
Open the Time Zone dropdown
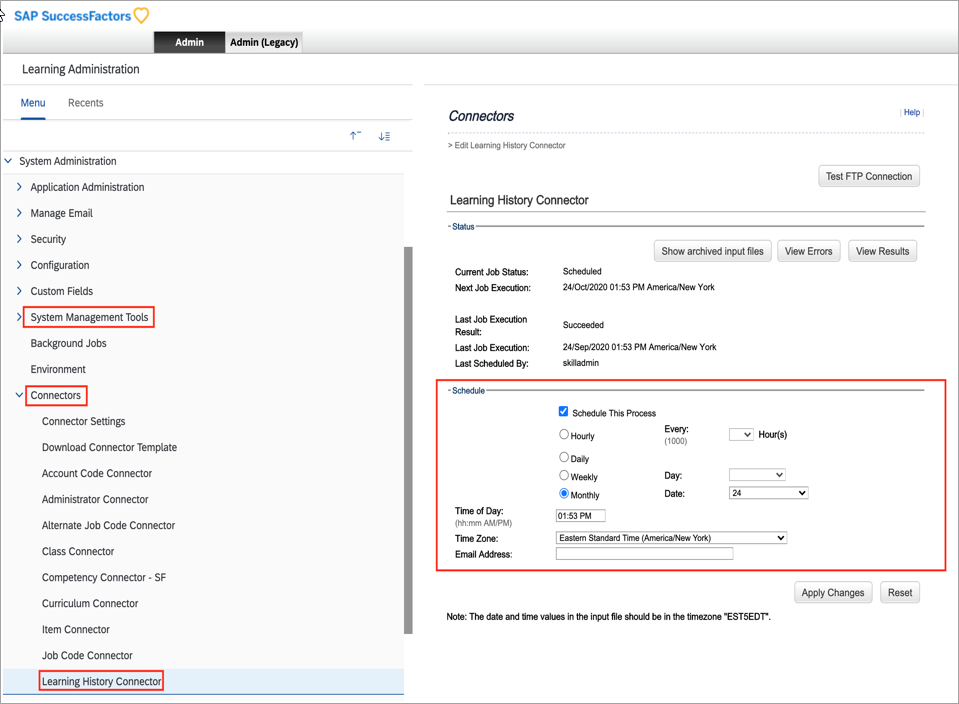coord(671,538)
